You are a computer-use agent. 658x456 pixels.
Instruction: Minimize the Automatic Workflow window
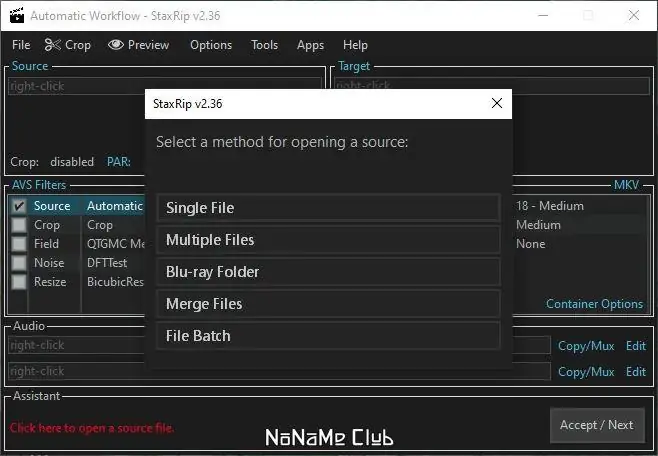pyautogui.click(x=543, y=16)
